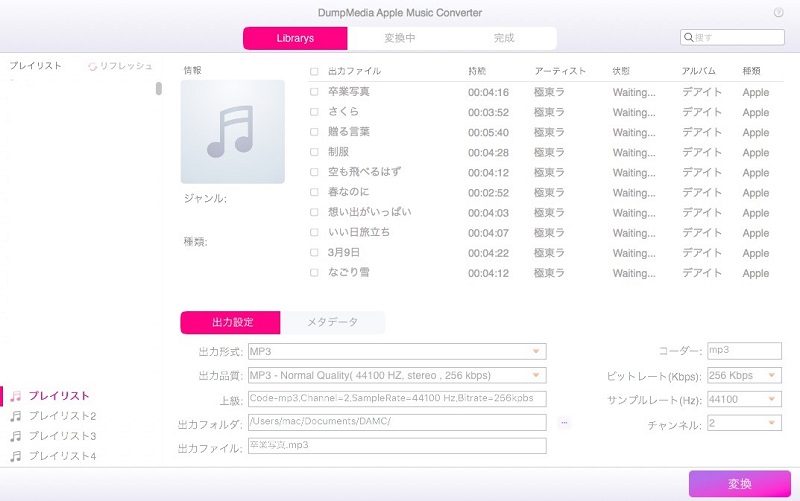Click the アーティスト column header
This screenshot has height=501, width=800.
560,71
